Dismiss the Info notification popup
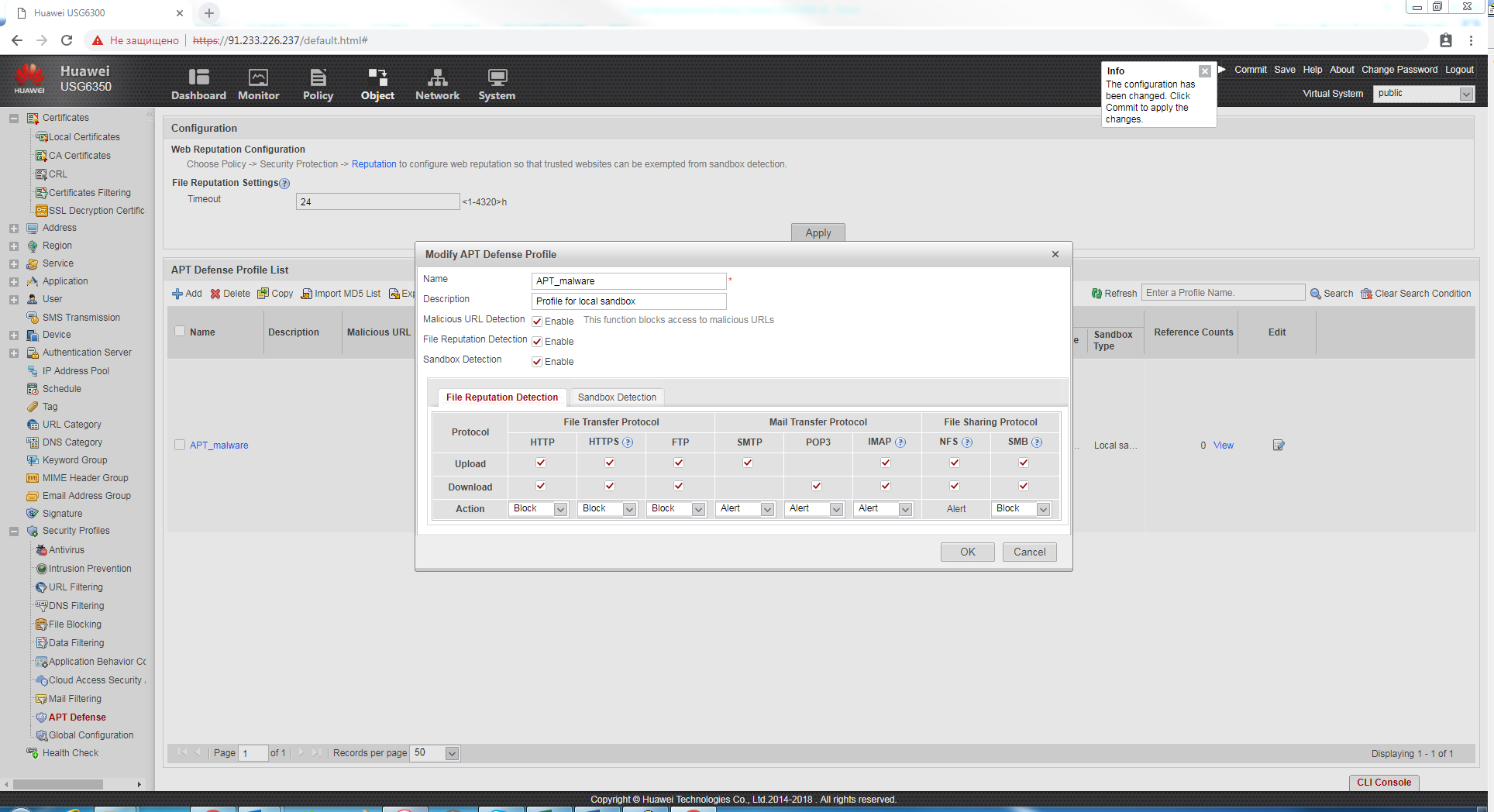This screenshot has height=812, width=1494. 1205,71
